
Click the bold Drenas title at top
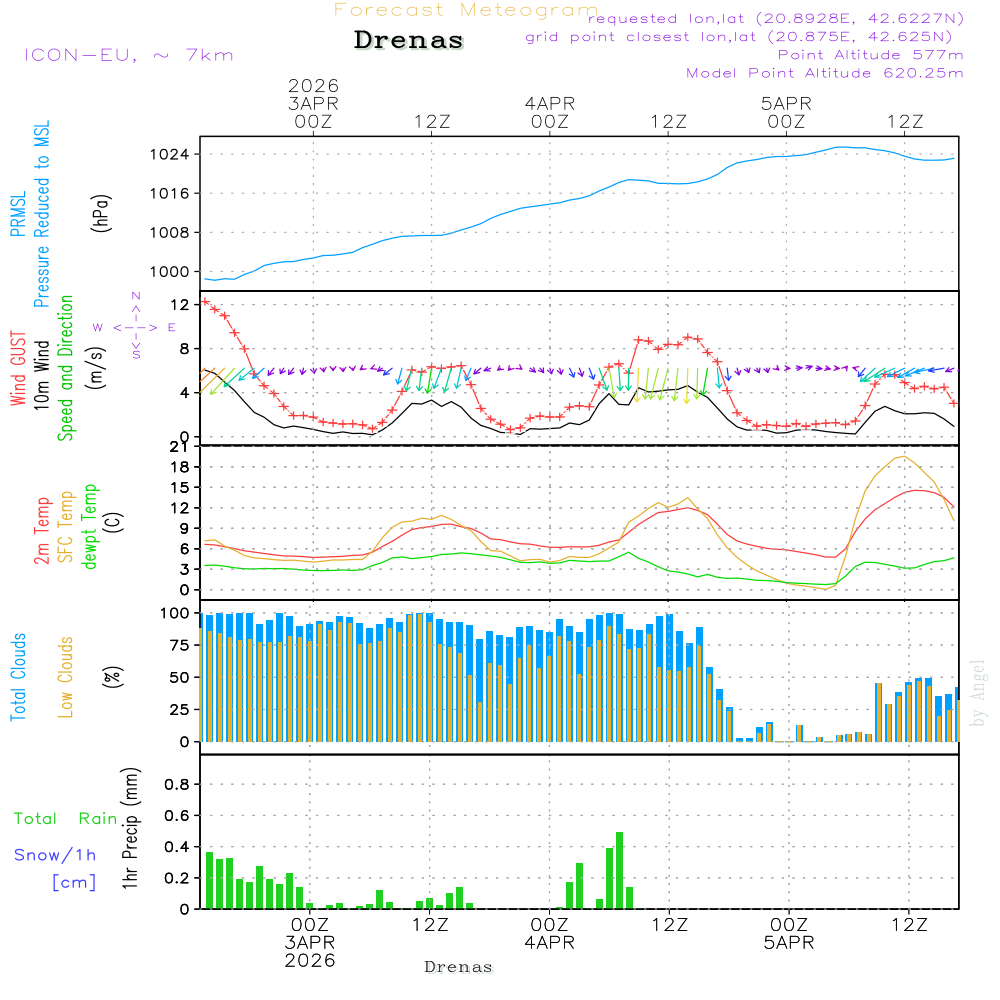click(409, 41)
